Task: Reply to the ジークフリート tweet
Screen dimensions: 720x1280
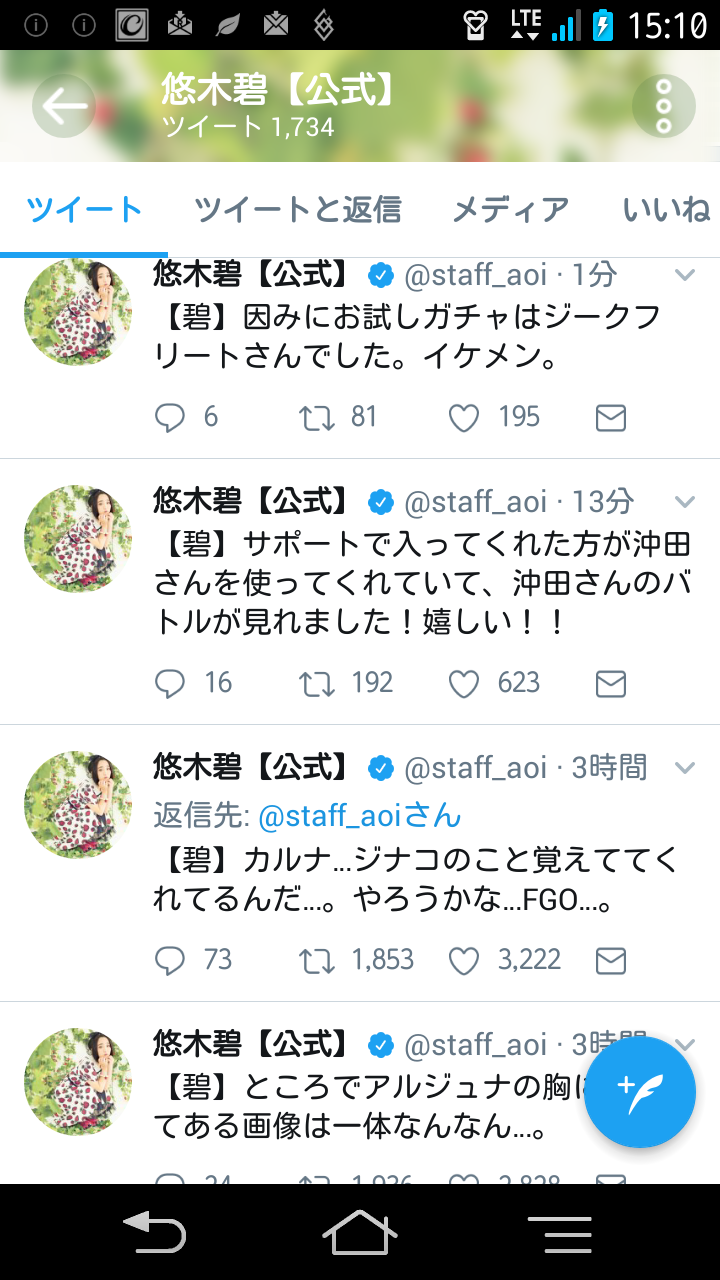Action: (171, 417)
